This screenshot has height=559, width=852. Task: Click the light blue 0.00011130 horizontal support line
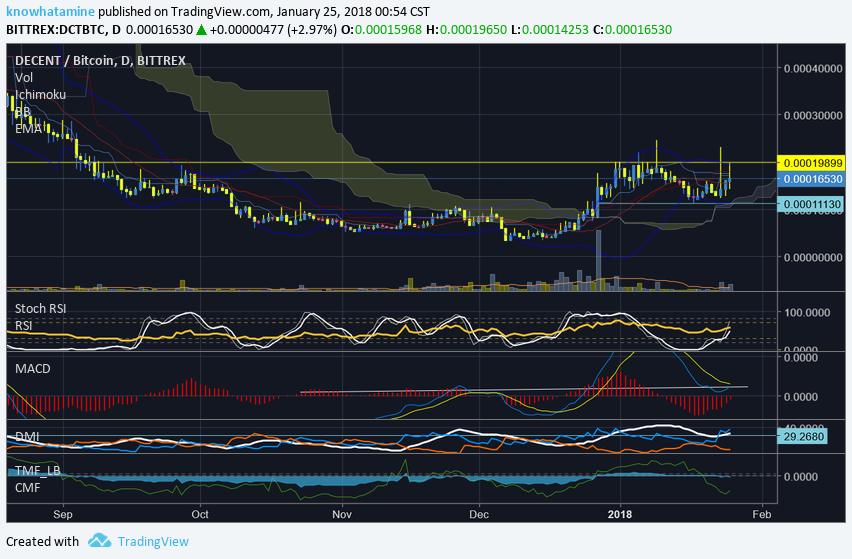point(687,204)
